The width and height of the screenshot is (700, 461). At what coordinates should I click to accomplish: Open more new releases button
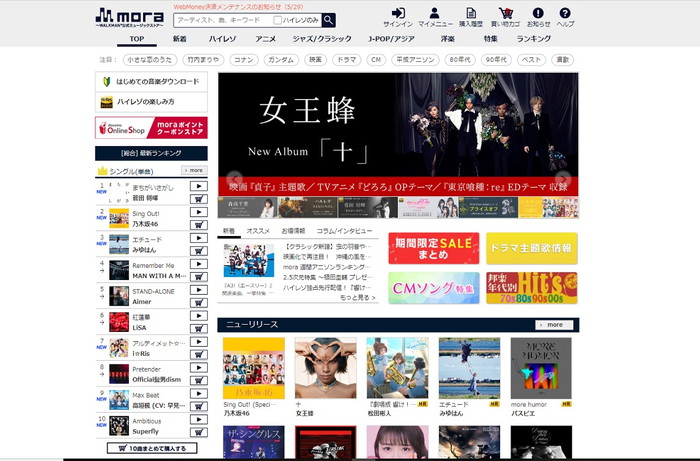554,325
